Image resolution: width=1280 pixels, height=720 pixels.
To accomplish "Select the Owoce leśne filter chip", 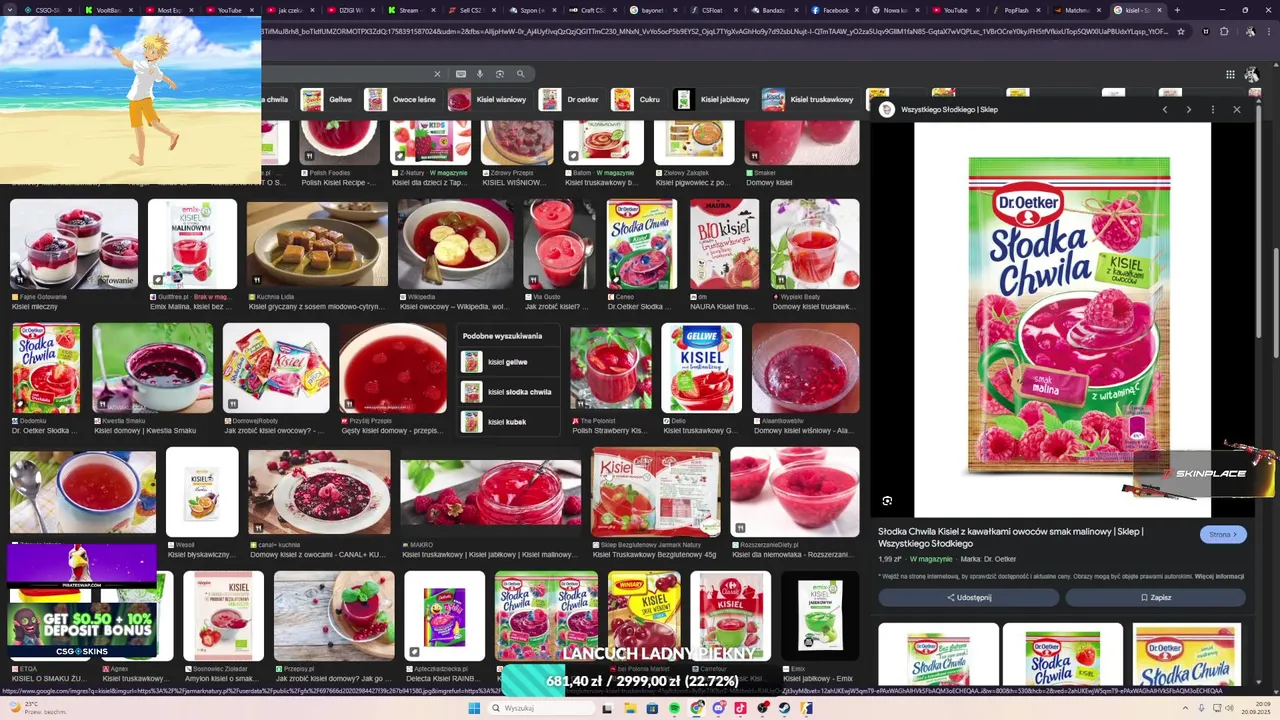I will (401, 100).
